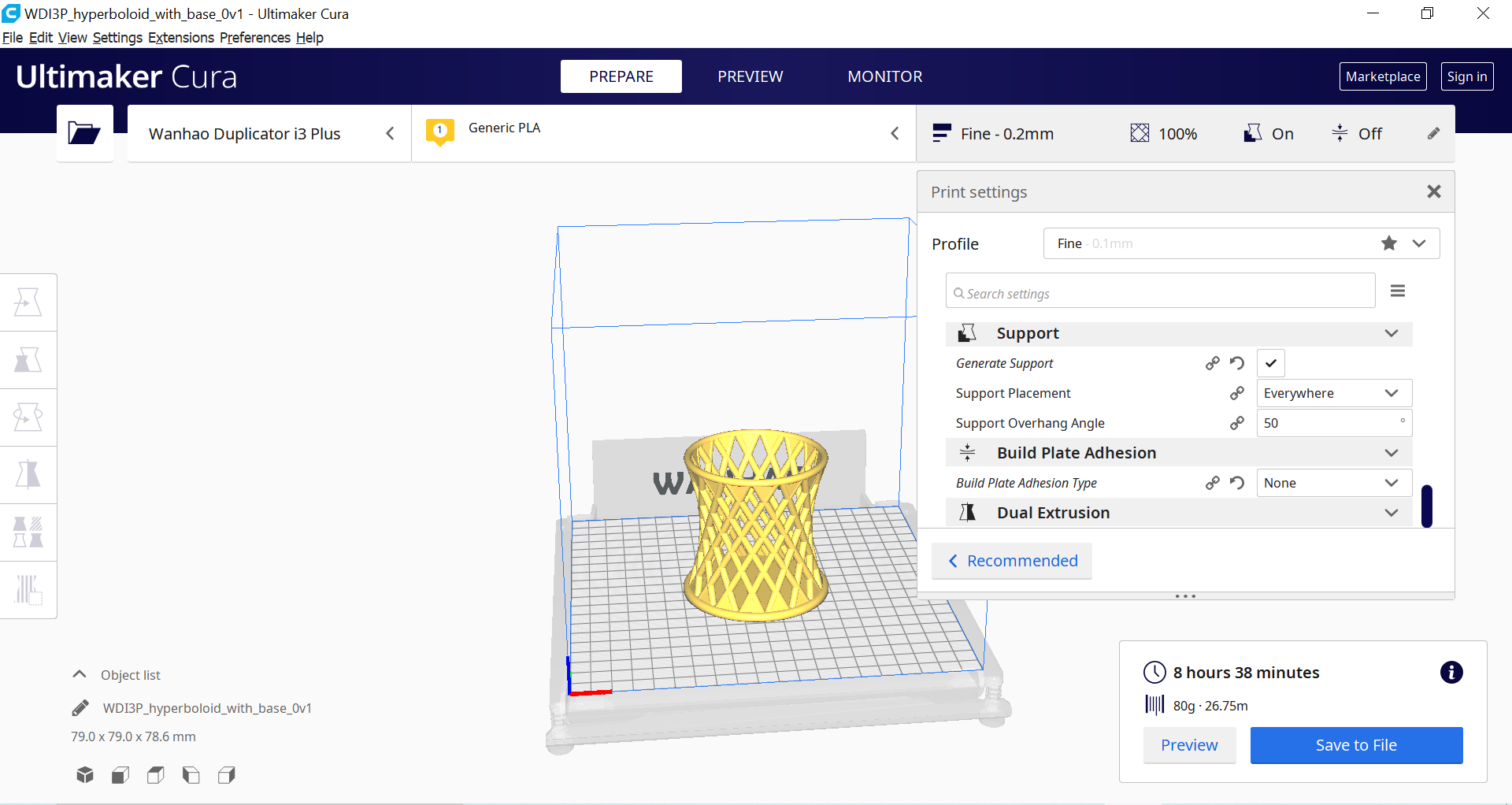Select the Scale tool in left toolbar
This screenshot has height=805, width=1512.
pos(28,360)
